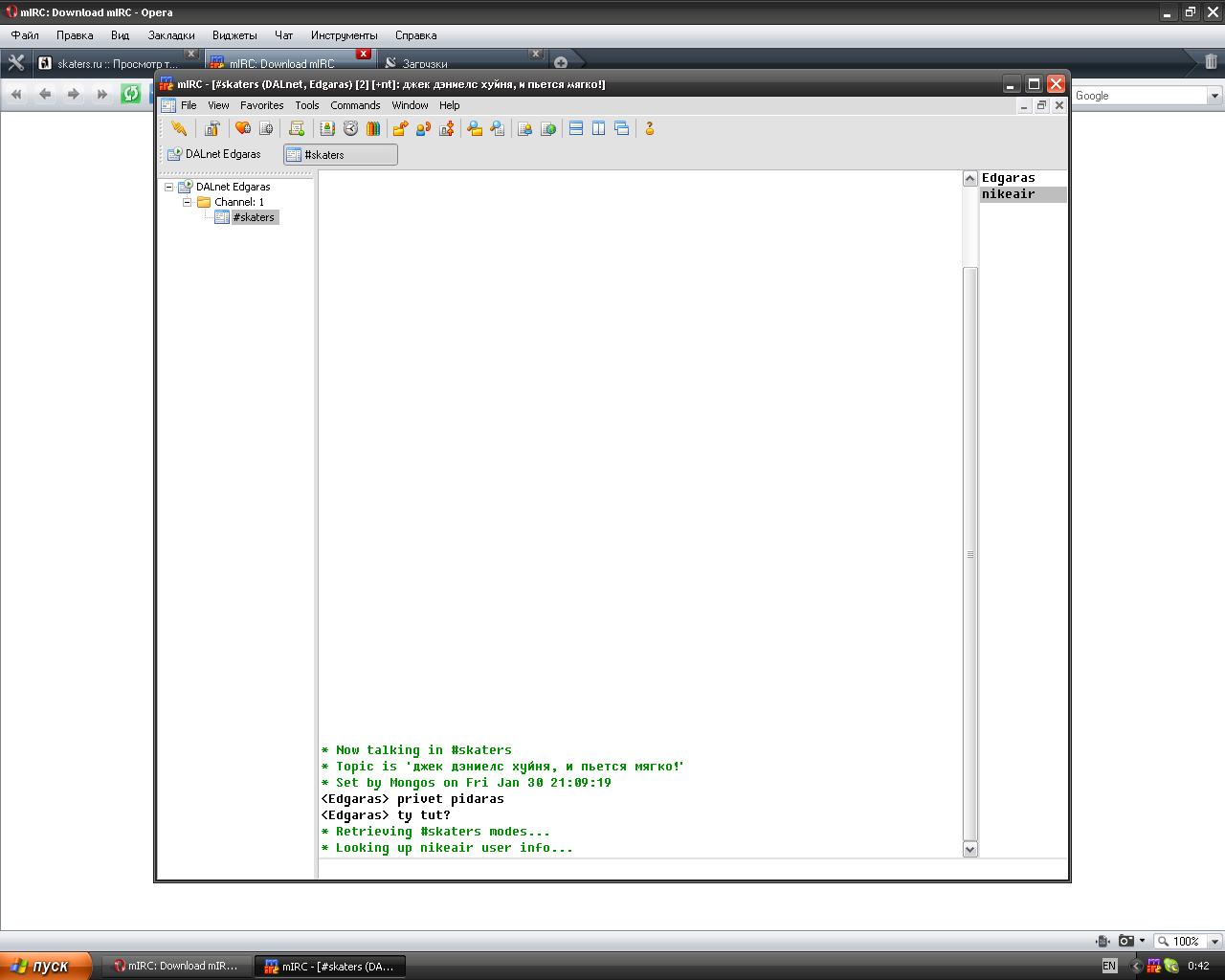This screenshot has width=1225, height=980.
Task: Open the Google search engine dropdown
Action: (1214, 96)
